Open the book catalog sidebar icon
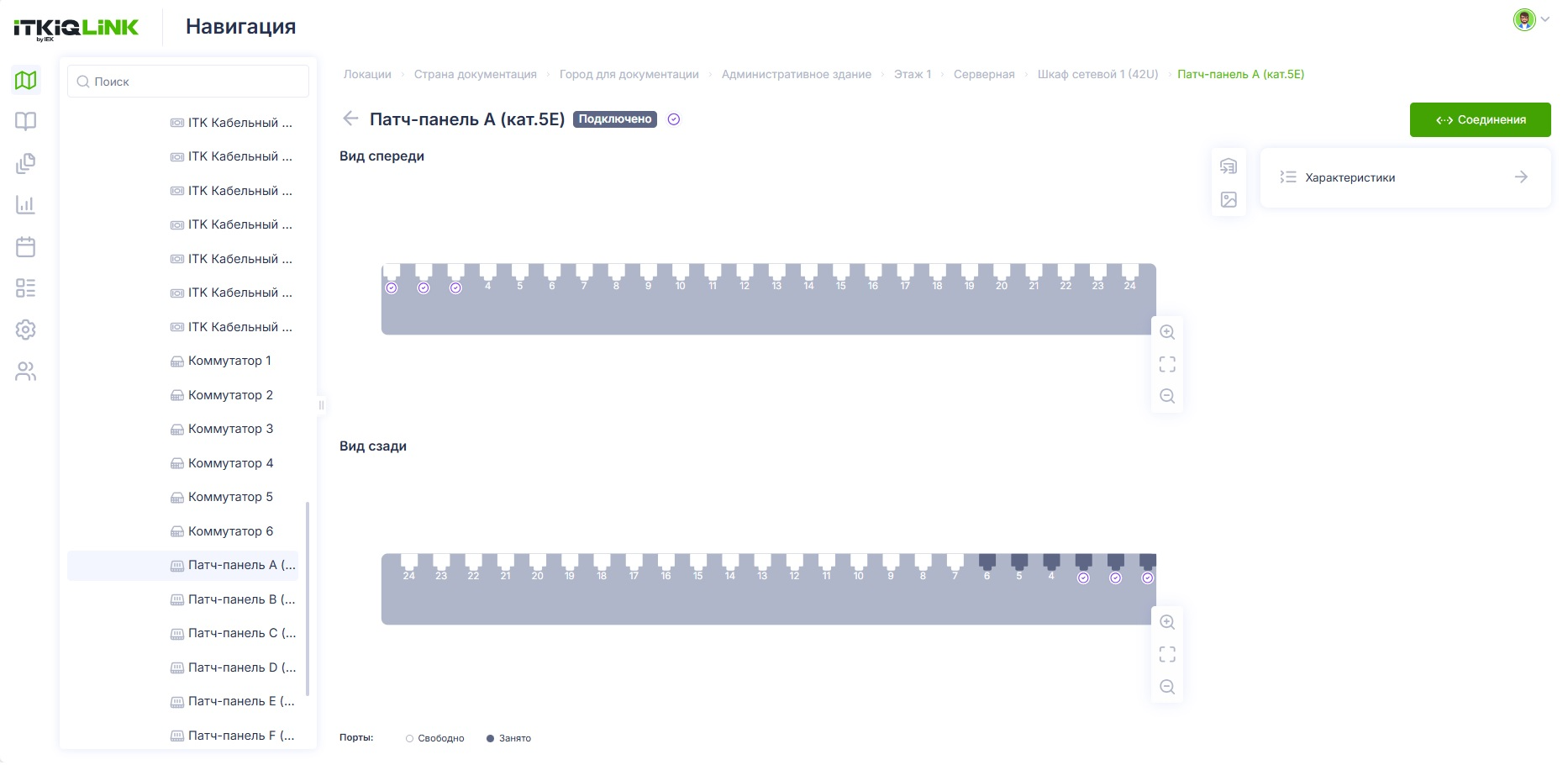Viewport: 1568px width, 765px height. 26,121
